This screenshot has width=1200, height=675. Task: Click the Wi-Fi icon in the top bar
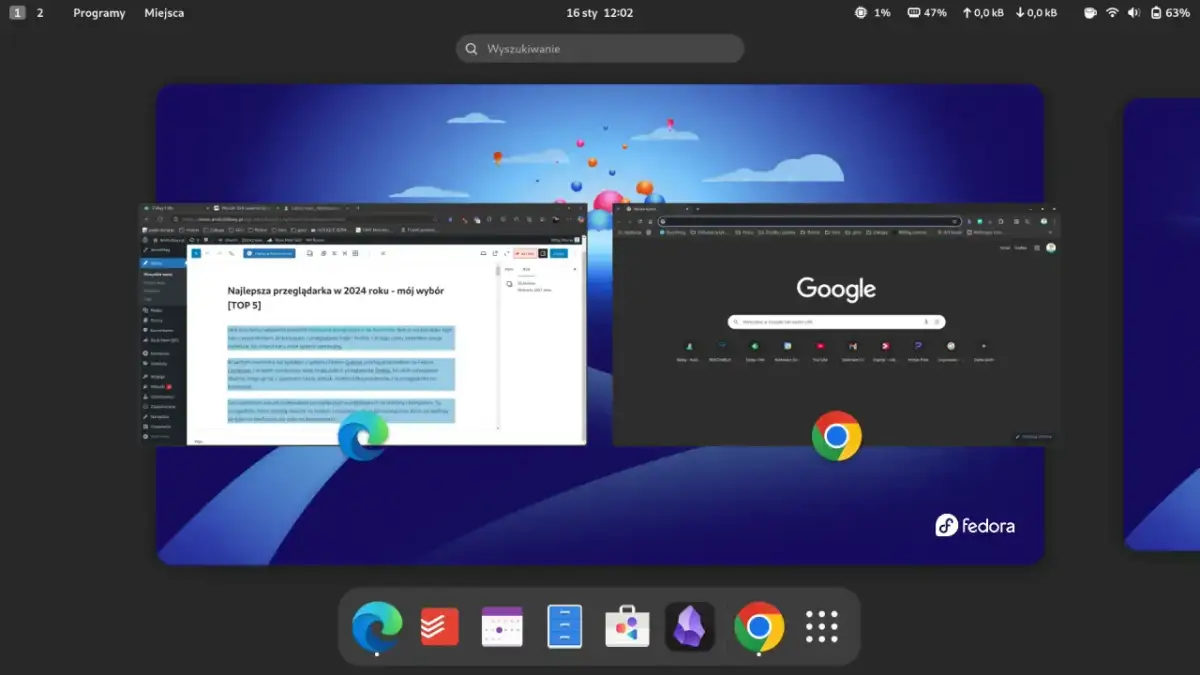coord(1113,13)
